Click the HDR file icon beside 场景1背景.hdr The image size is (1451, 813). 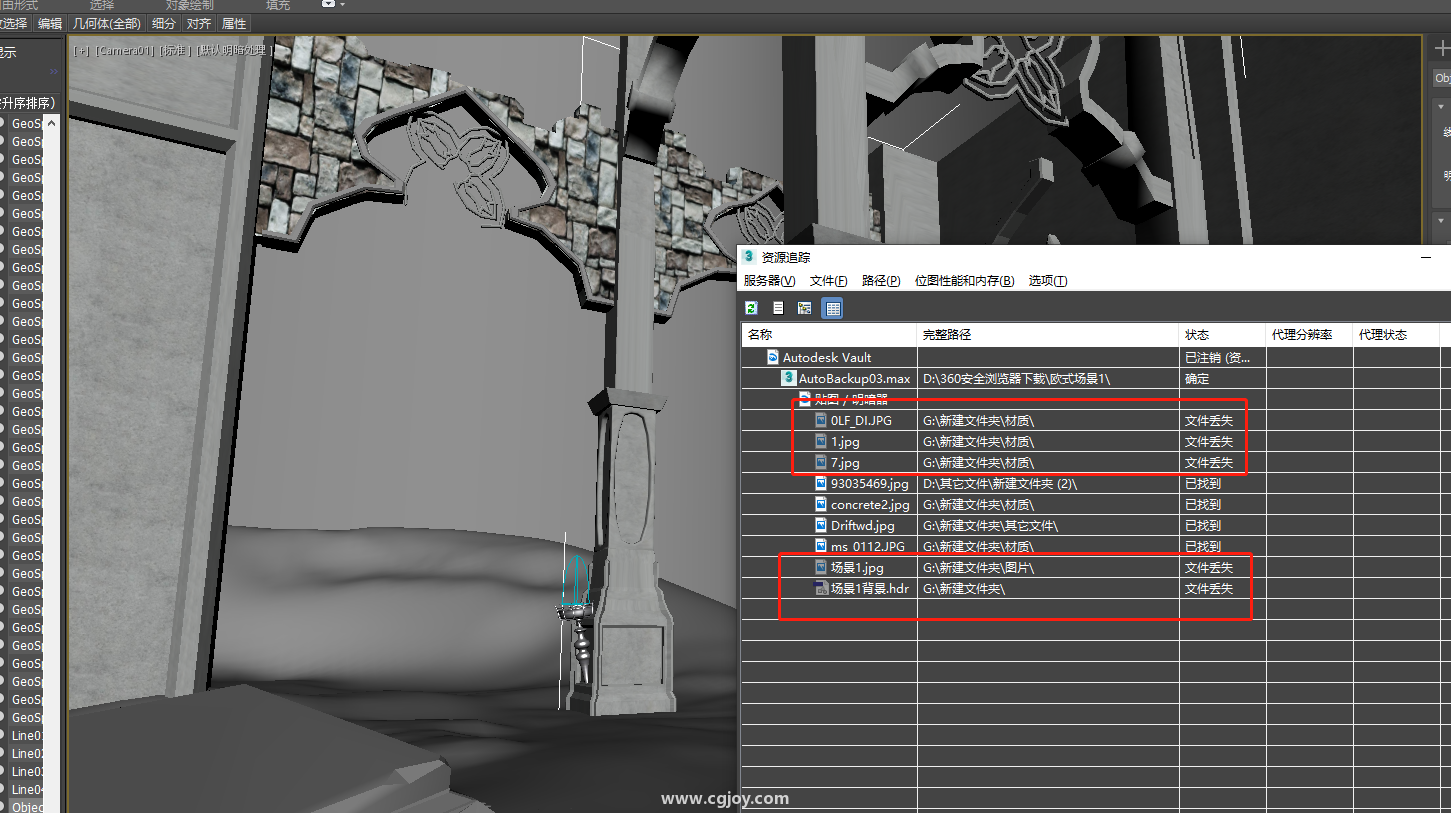point(822,588)
